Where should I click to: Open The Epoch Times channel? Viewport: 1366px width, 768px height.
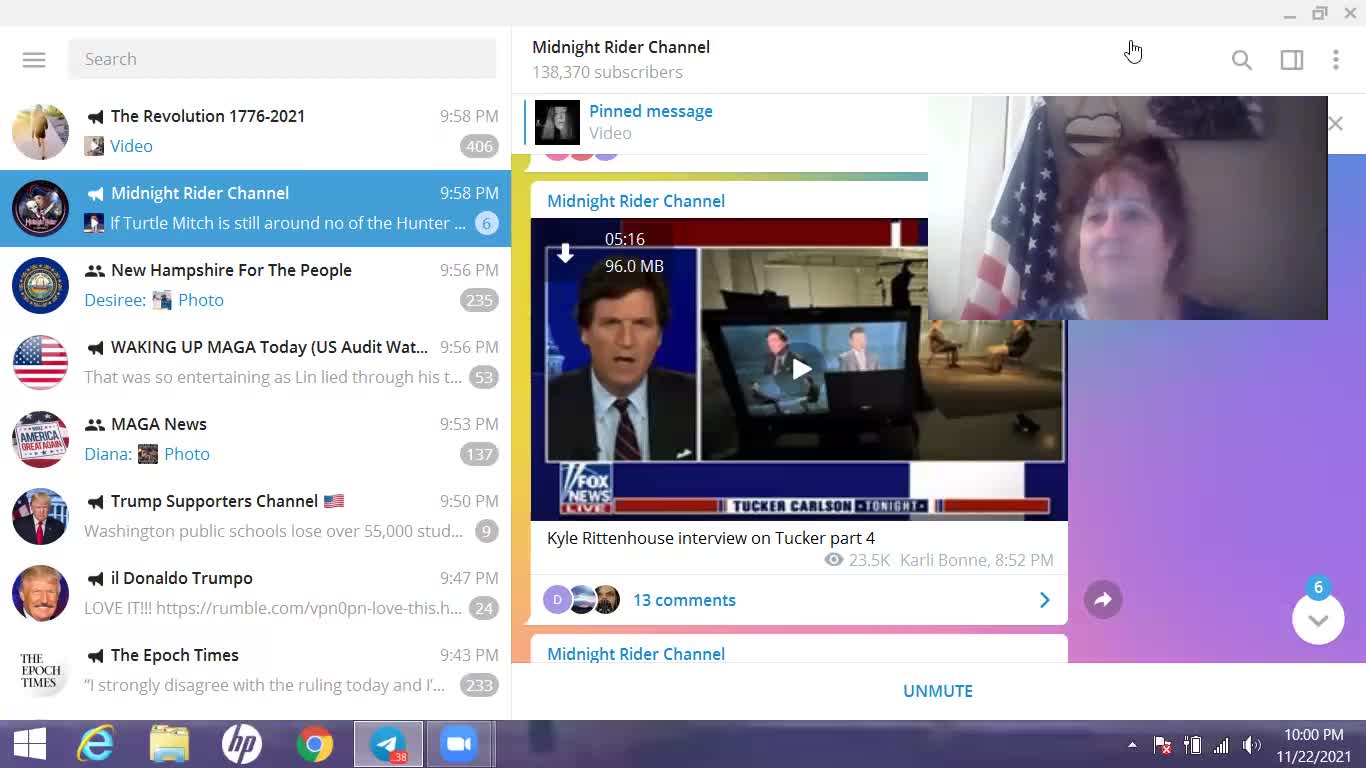tap(255, 670)
